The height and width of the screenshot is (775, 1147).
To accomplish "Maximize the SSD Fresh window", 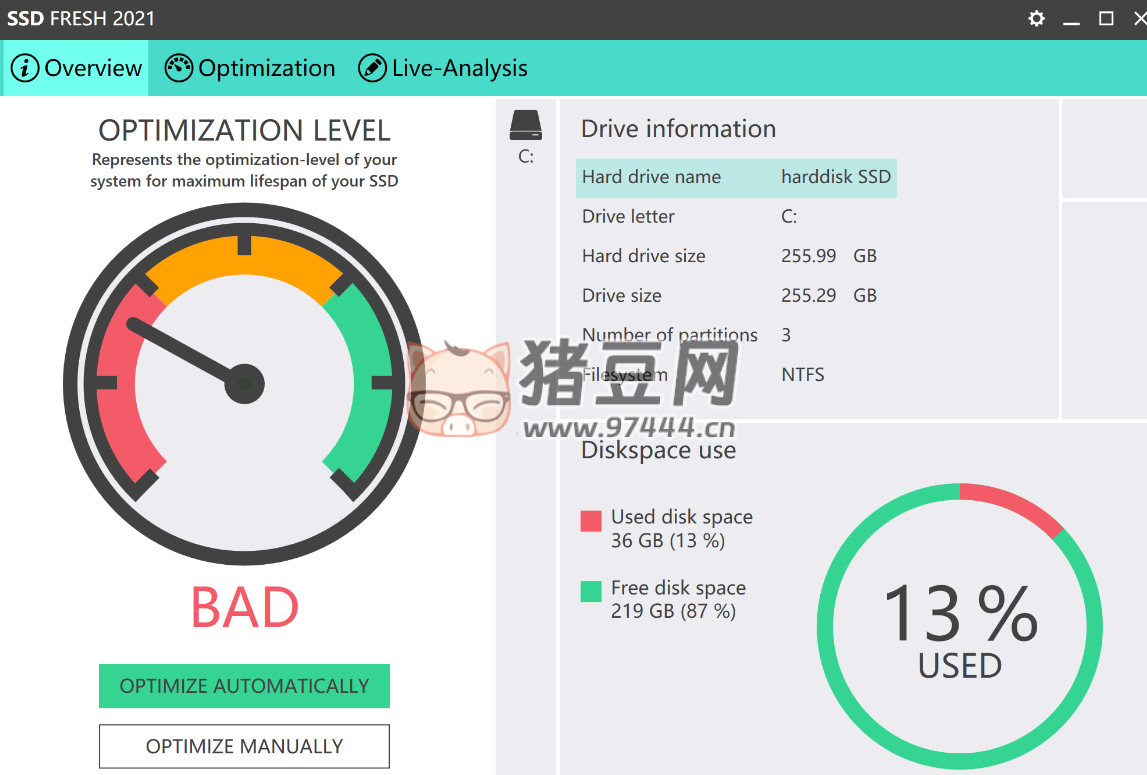I will [x=1106, y=19].
